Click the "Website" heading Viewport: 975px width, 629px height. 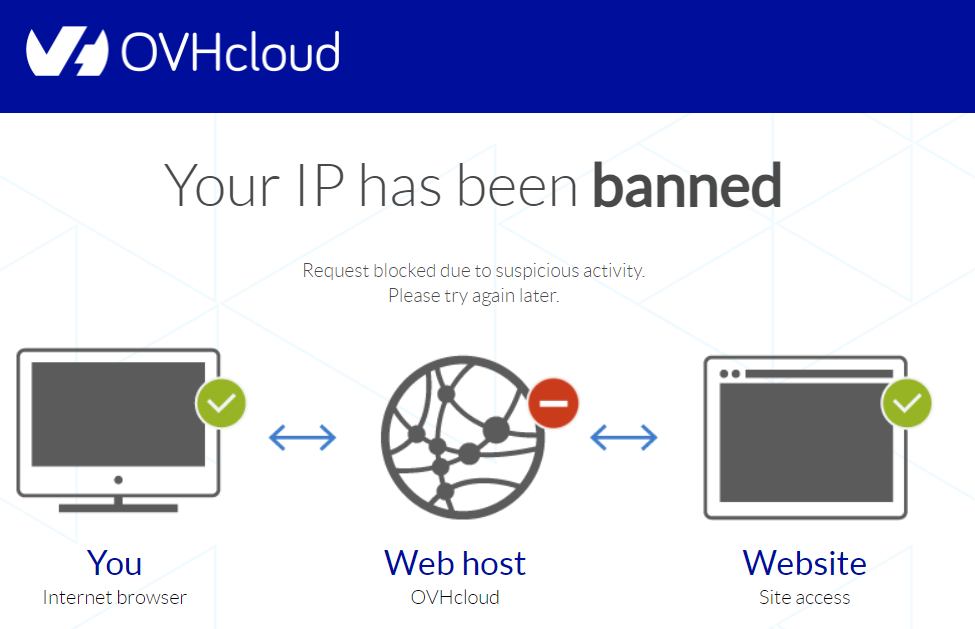(x=805, y=563)
